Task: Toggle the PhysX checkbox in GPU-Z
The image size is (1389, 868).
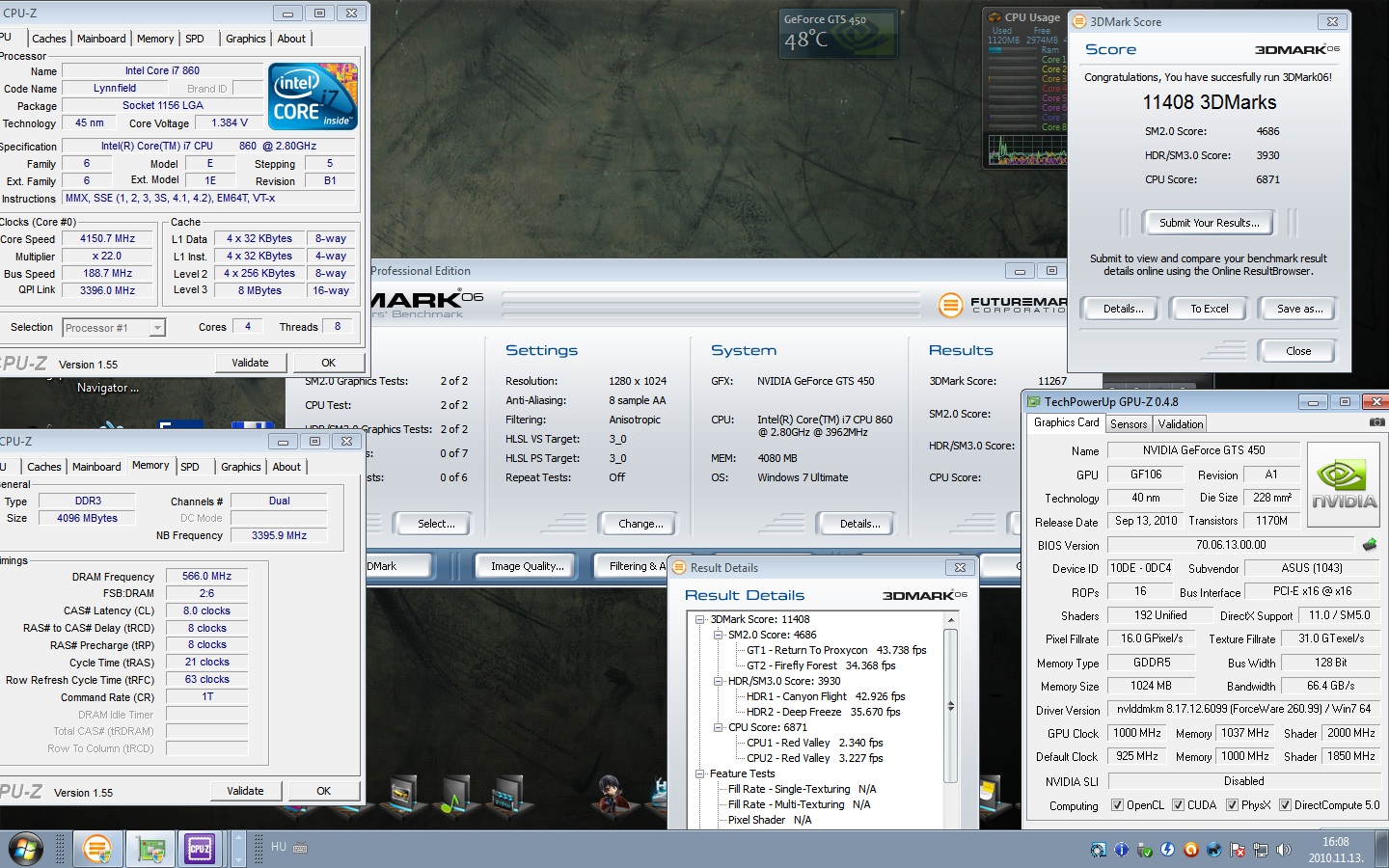Action: point(1232,805)
